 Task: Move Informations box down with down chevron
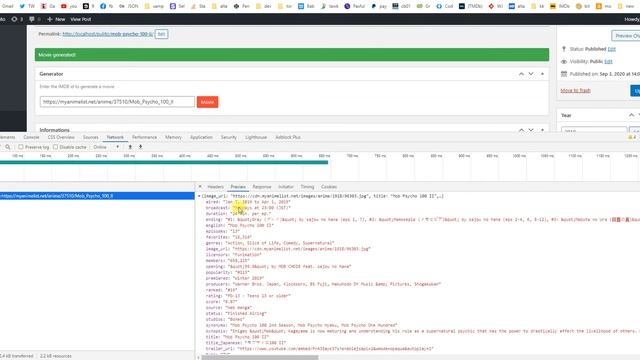[x=531, y=130]
